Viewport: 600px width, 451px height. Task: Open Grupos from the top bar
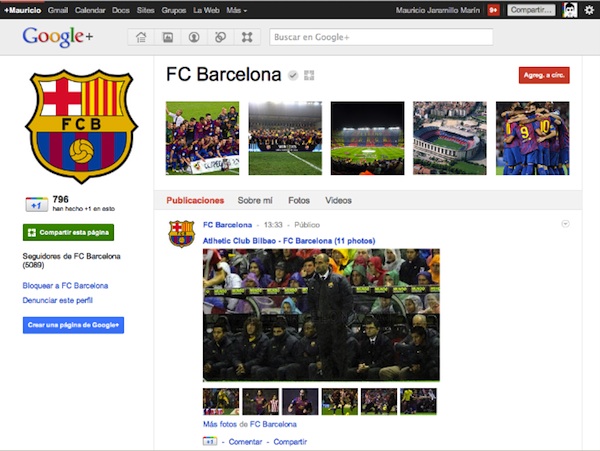click(x=174, y=10)
